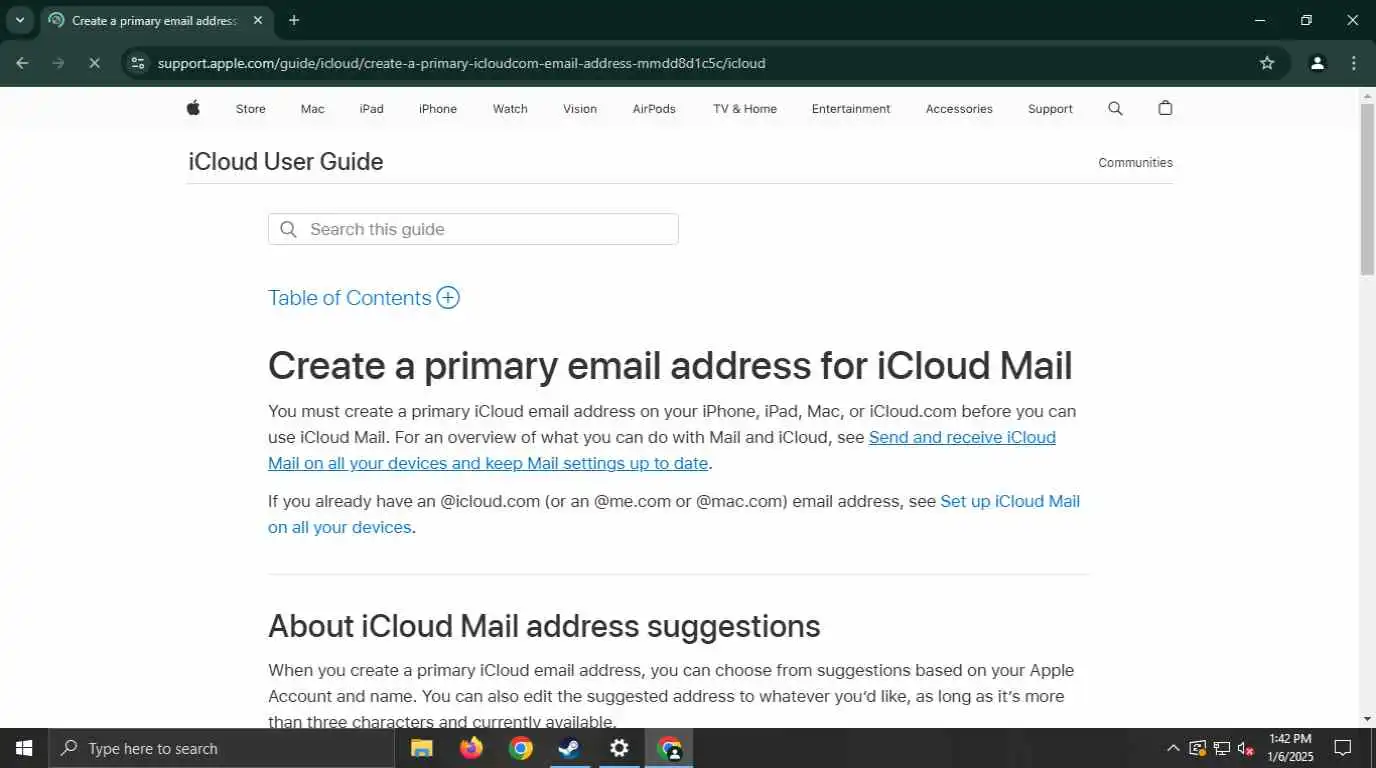This screenshot has height=768, width=1376.
Task: Click the muted volume icon in tray
Action: click(1246, 748)
